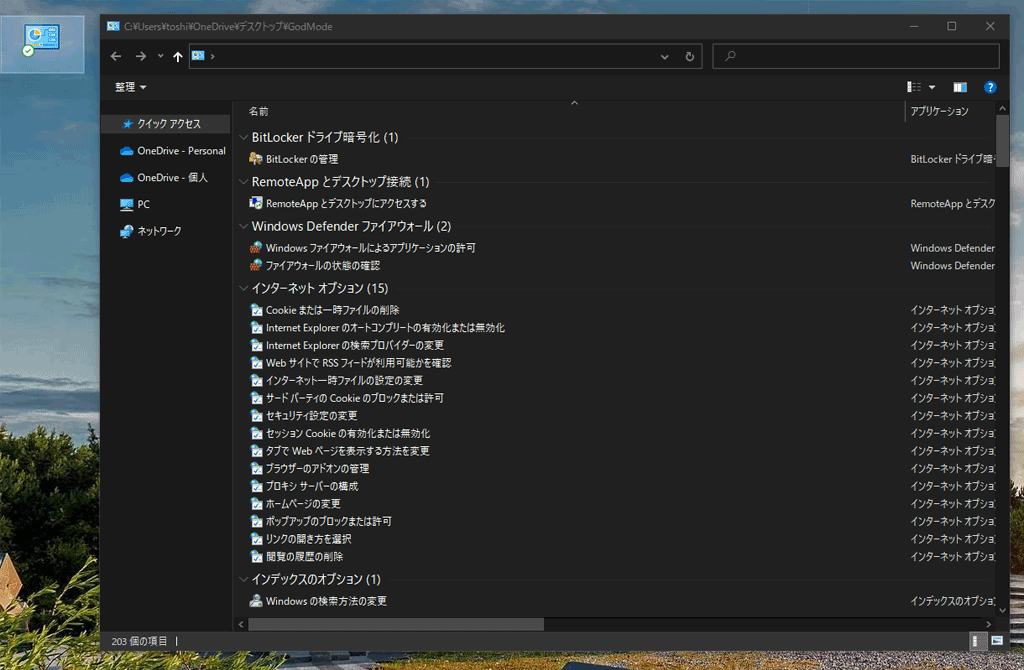Collapse the BitLocker ドライブ暗号化 group
1024x670 pixels.
[x=244, y=137]
